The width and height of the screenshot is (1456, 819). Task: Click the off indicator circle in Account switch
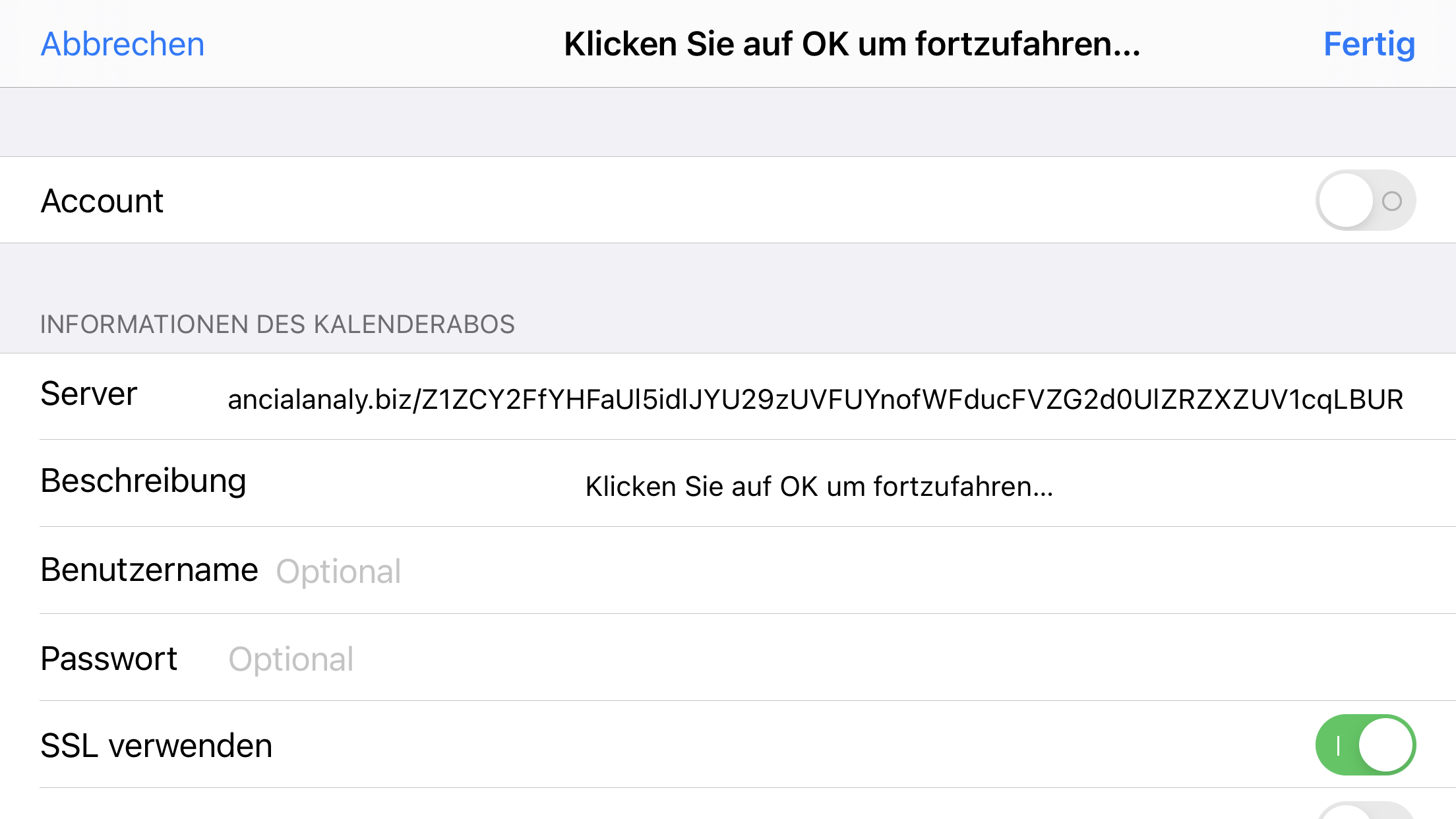tap(1391, 201)
